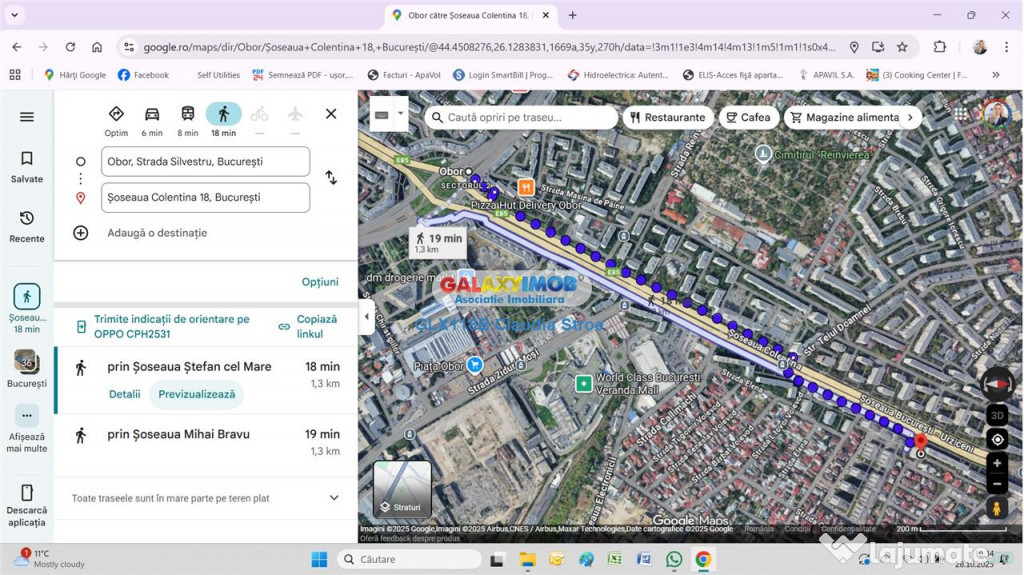Expand the flat terrain route details
The height and width of the screenshot is (575, 1024).
pos(334,498)
